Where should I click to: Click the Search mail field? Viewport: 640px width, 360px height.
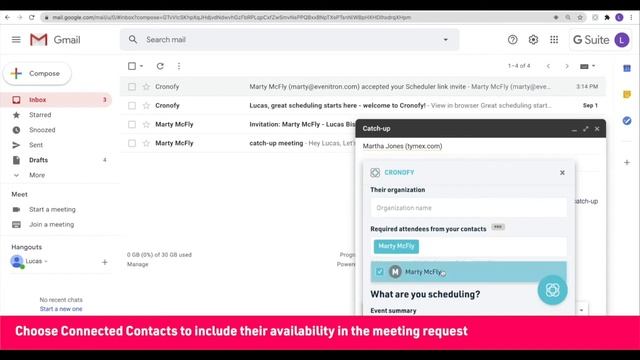pyautogui.click(x=289, y=40)
